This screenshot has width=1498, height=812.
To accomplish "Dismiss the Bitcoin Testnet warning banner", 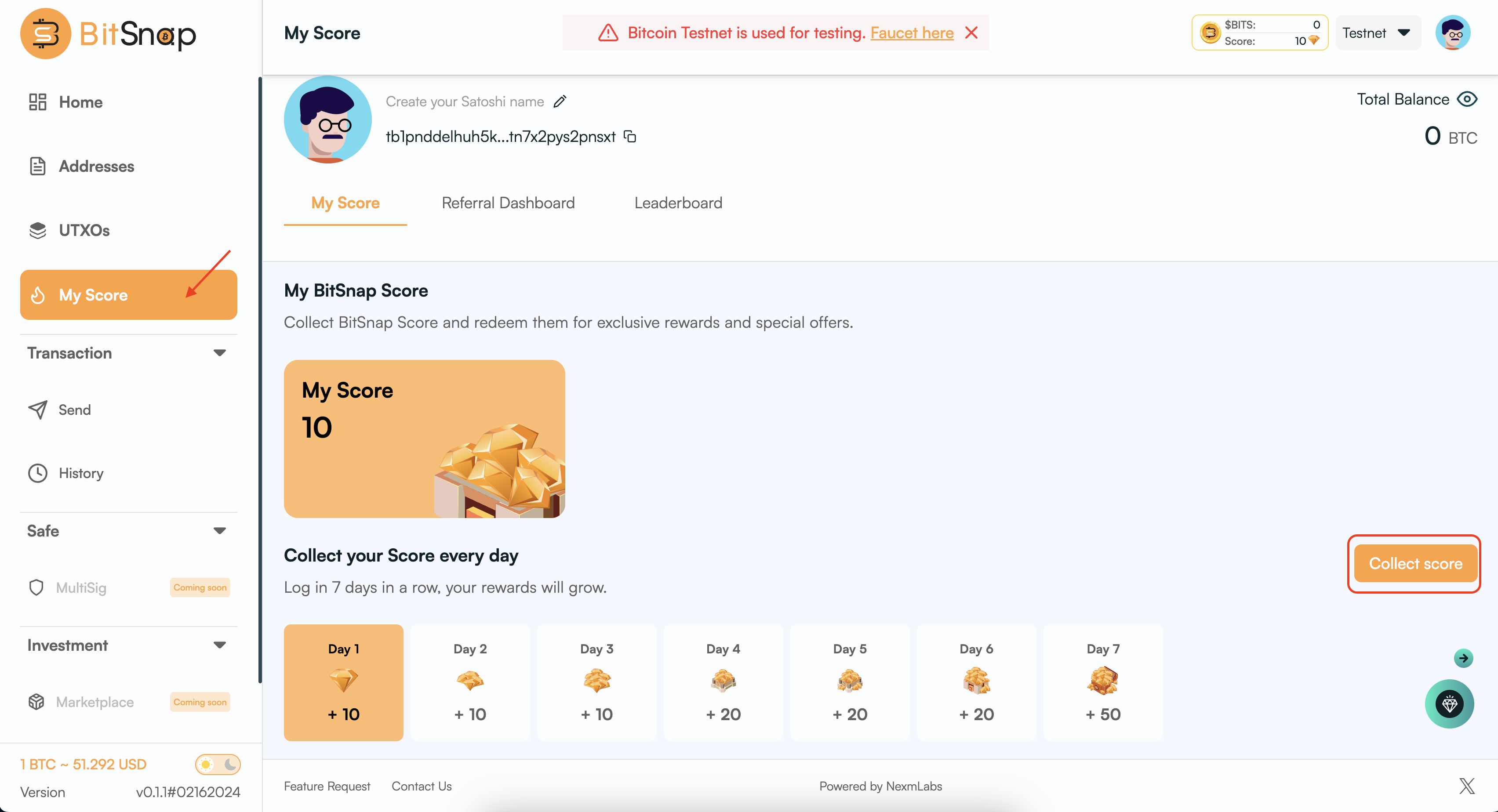I will pyautogui.click(x=971, y=33).
